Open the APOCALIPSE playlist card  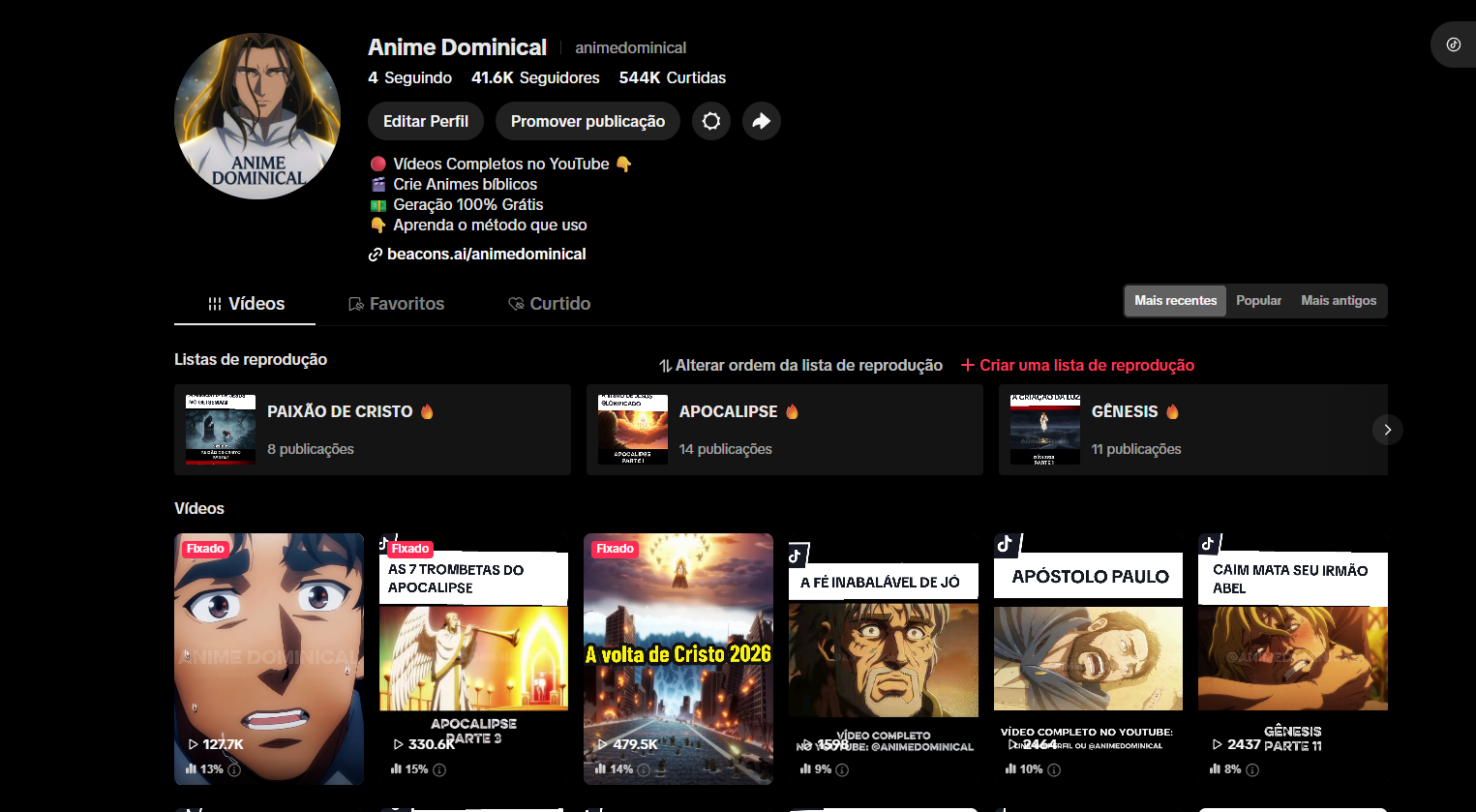click(785, 430)
